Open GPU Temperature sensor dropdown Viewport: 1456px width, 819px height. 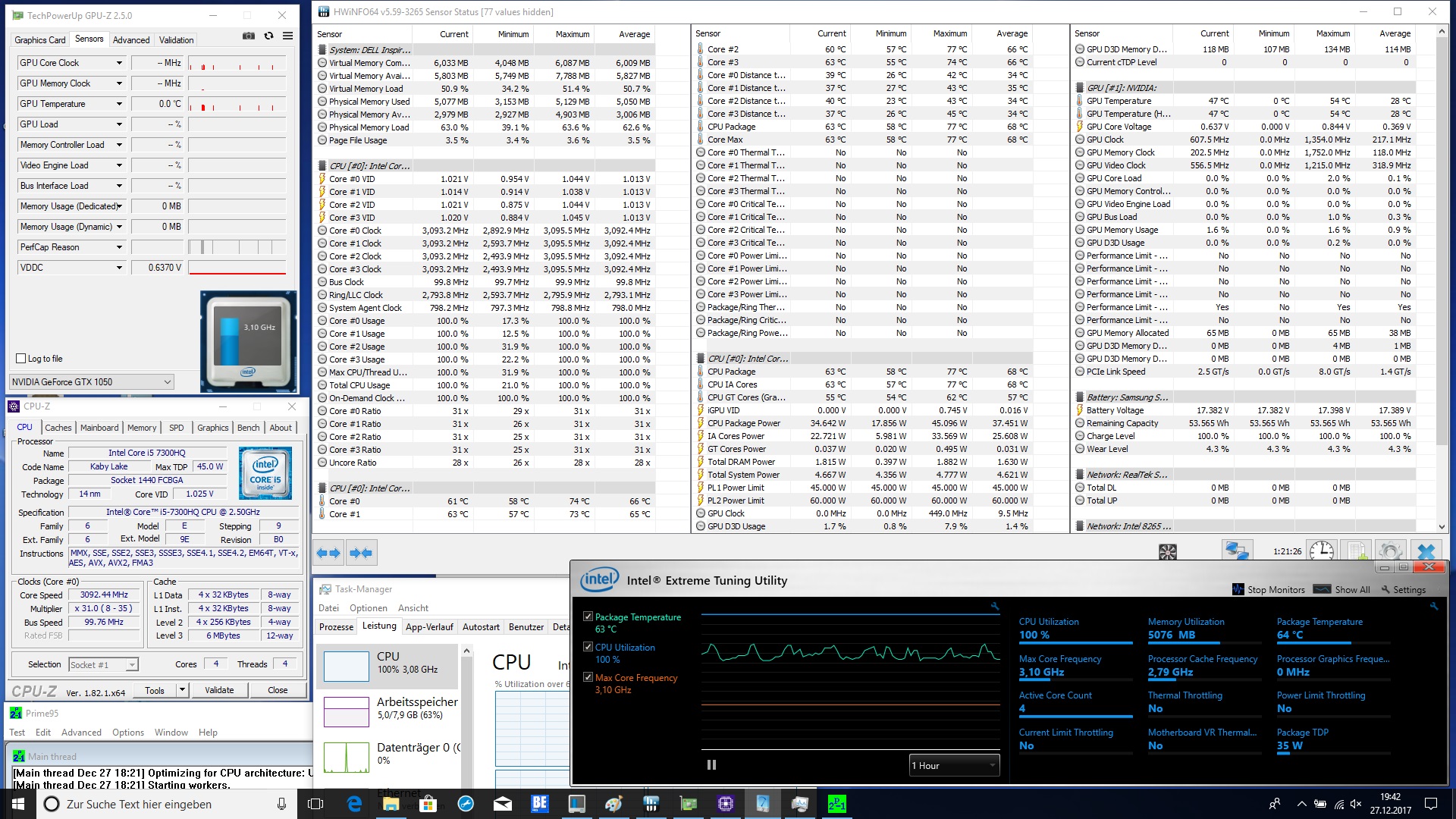[x=119, y=104]
